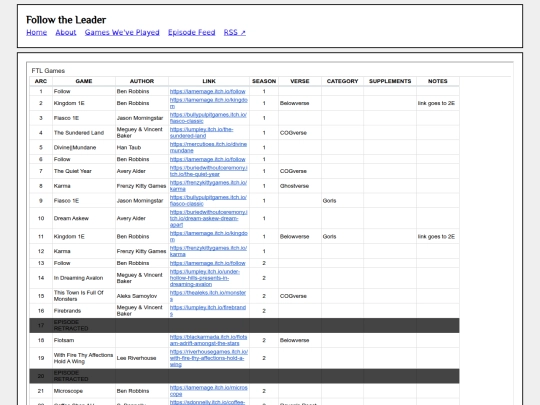
Task: Open the karma link in arc 12 row
Action: pos(208,251)
